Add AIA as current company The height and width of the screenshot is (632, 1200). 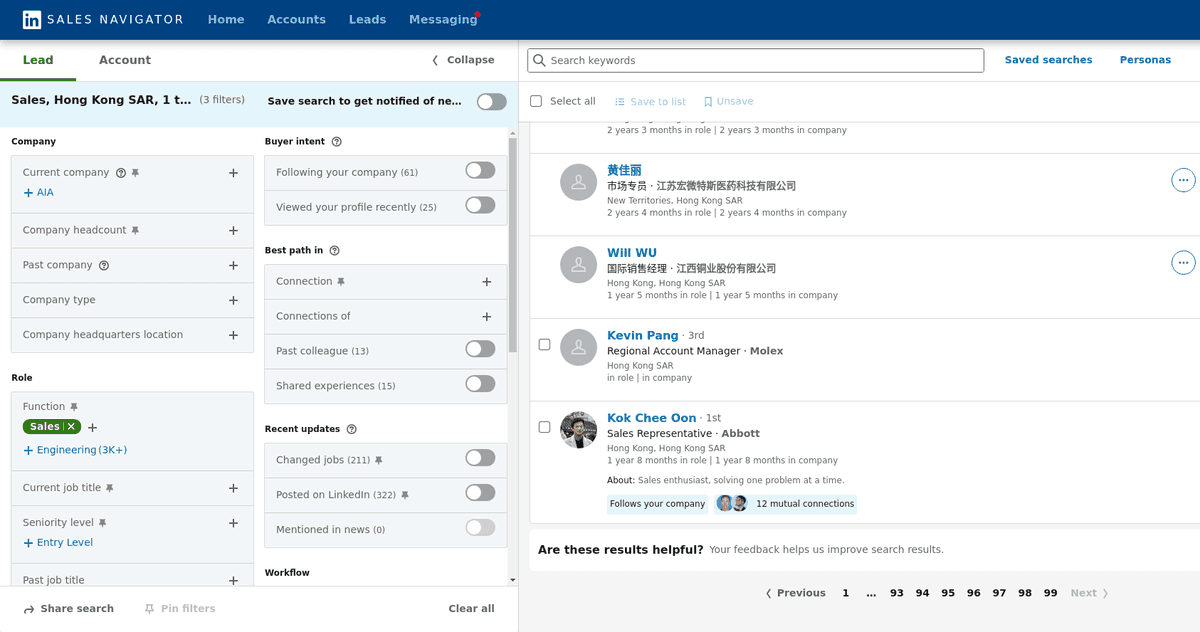[38, 193]
